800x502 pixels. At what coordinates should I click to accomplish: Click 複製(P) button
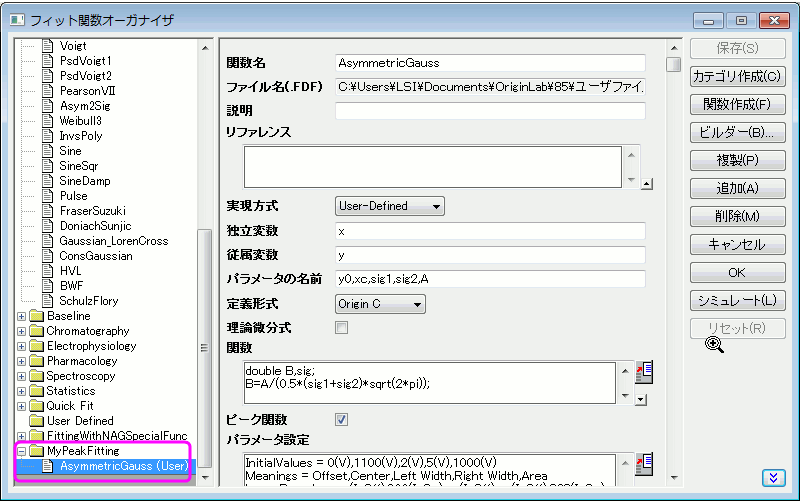[737, 161]
